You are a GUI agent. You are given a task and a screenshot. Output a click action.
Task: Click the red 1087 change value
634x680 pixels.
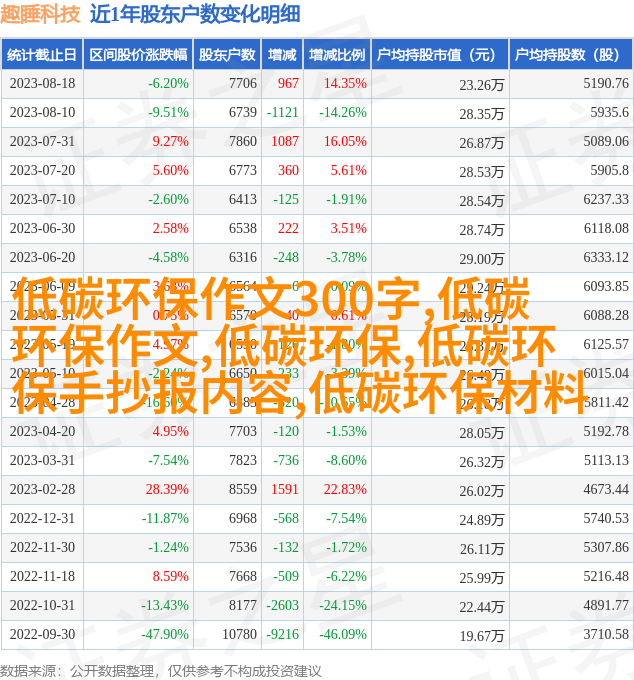click(285, 141)
